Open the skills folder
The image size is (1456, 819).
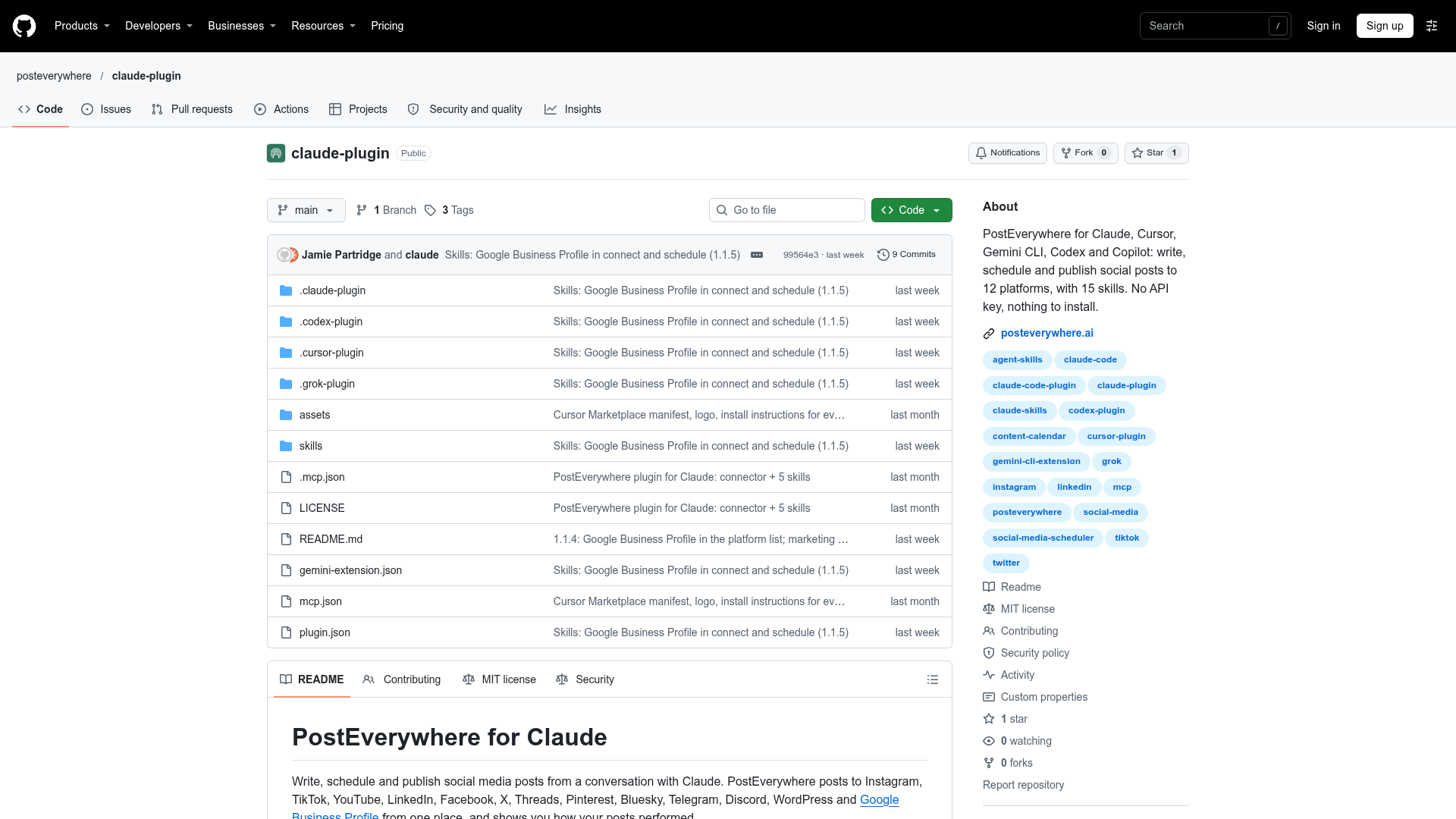tap(311, 446)
